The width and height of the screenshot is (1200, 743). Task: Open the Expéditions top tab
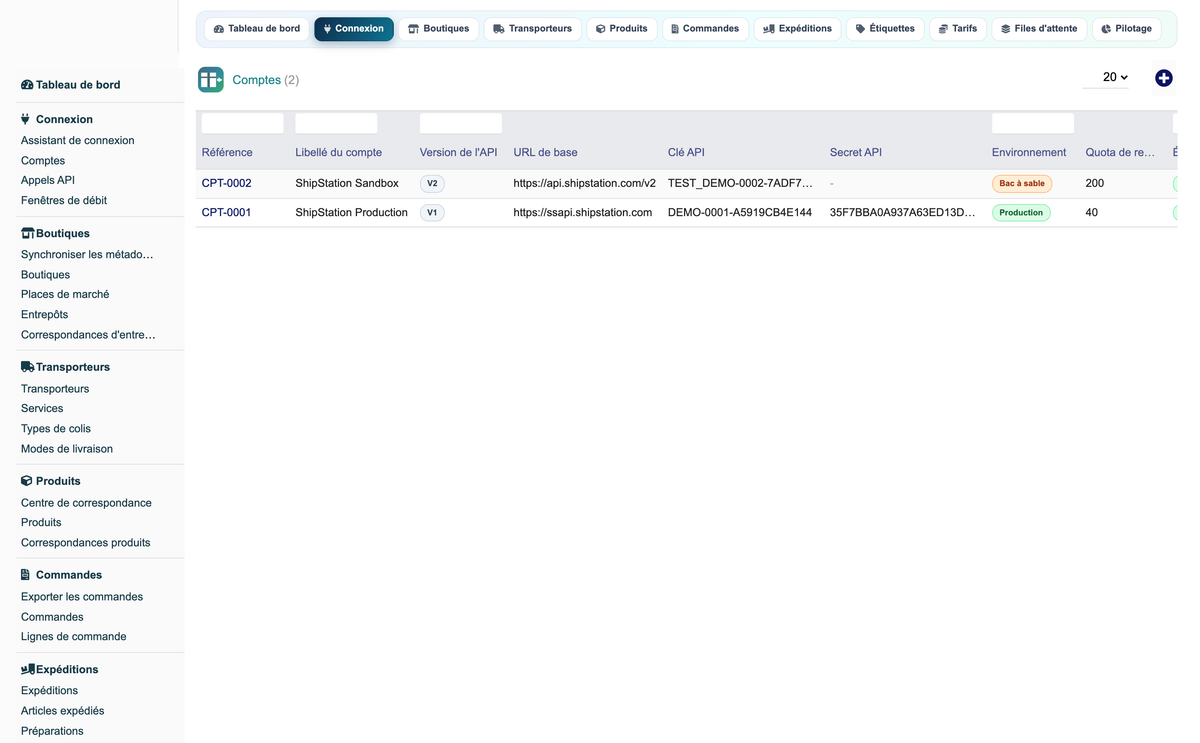(x=797, y=29)
